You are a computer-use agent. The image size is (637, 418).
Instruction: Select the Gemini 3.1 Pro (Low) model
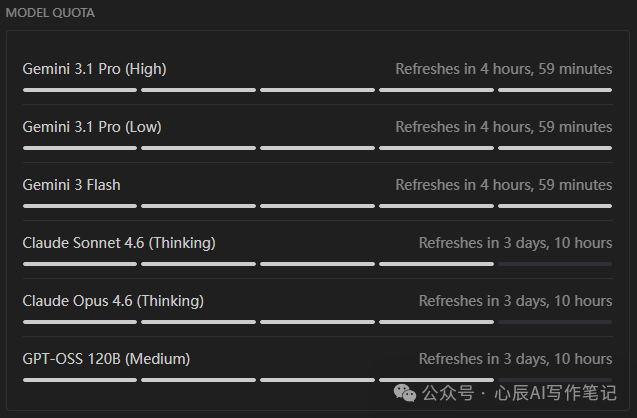tap(92, 127)
